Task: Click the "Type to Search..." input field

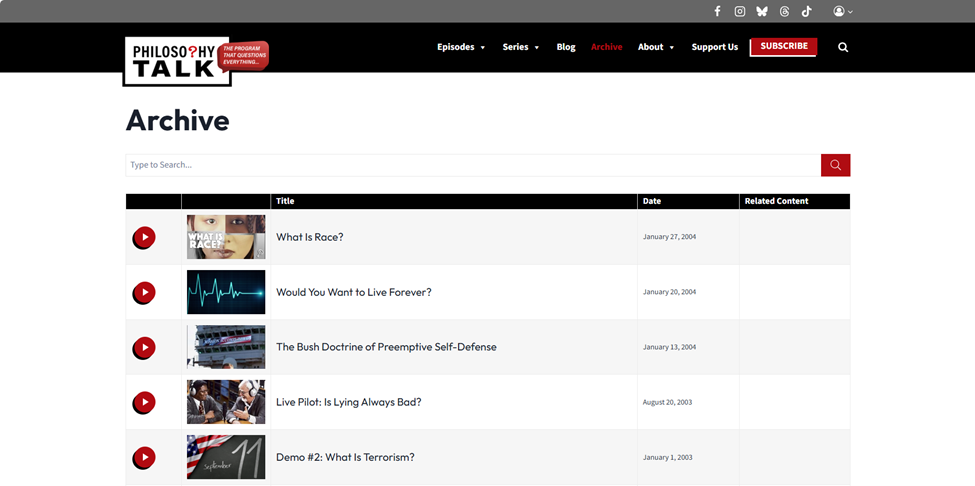Action: tap(472, 165)
